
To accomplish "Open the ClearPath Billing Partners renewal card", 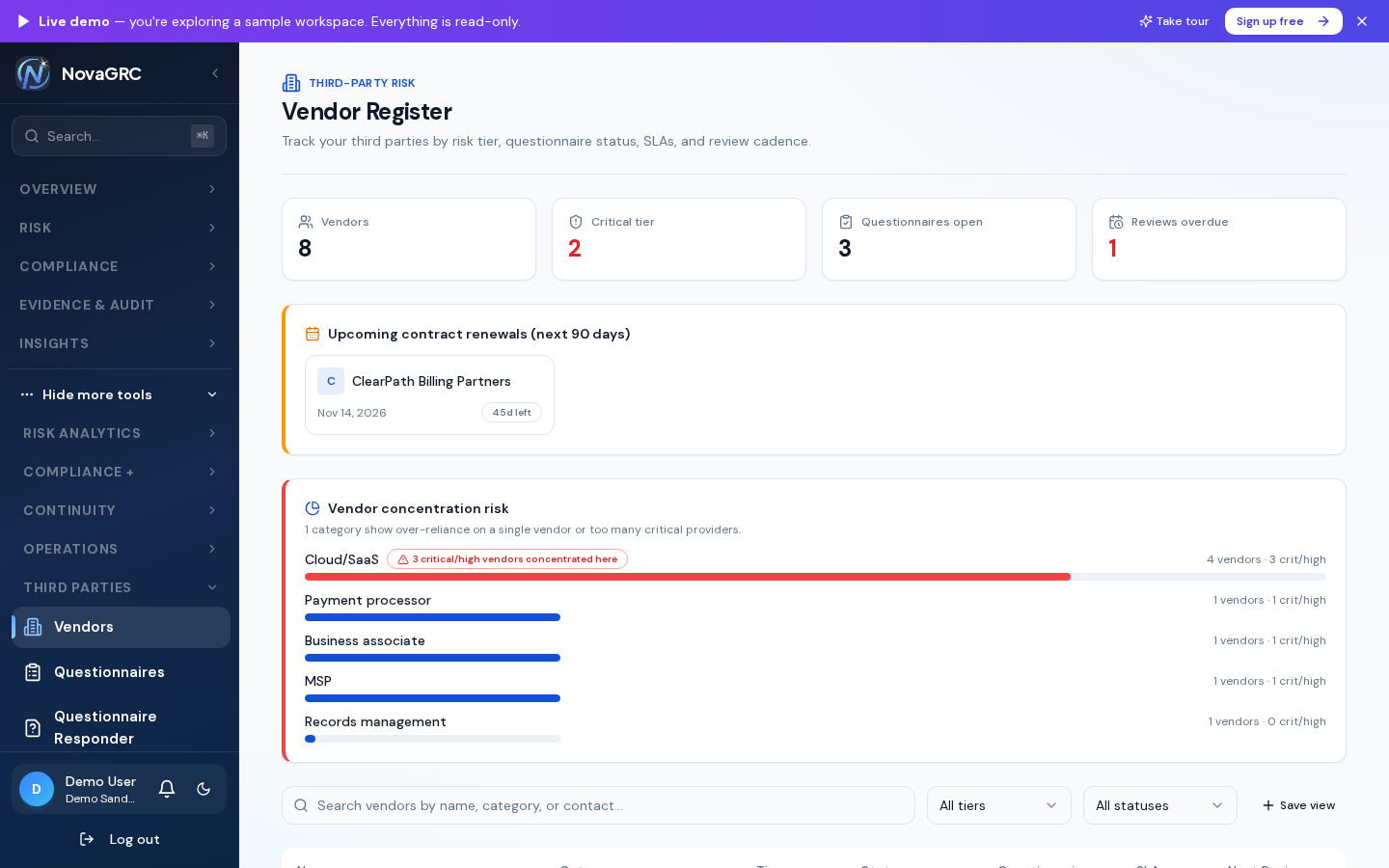I will pos(429,395).
